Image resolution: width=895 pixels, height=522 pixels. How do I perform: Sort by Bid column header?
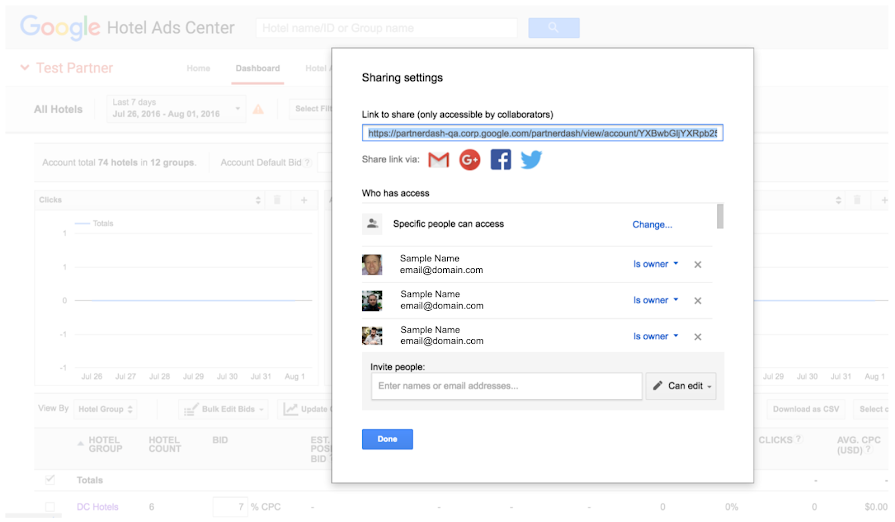[x=220, y=440]
